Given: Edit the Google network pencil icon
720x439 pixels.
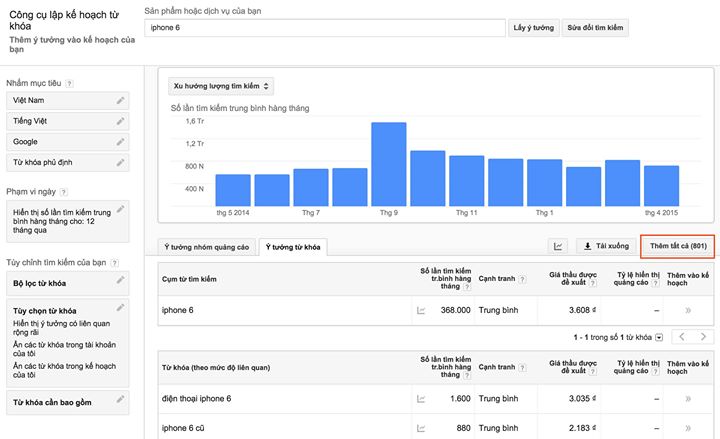Looking at the screenshot, I should tap(120, 142).
